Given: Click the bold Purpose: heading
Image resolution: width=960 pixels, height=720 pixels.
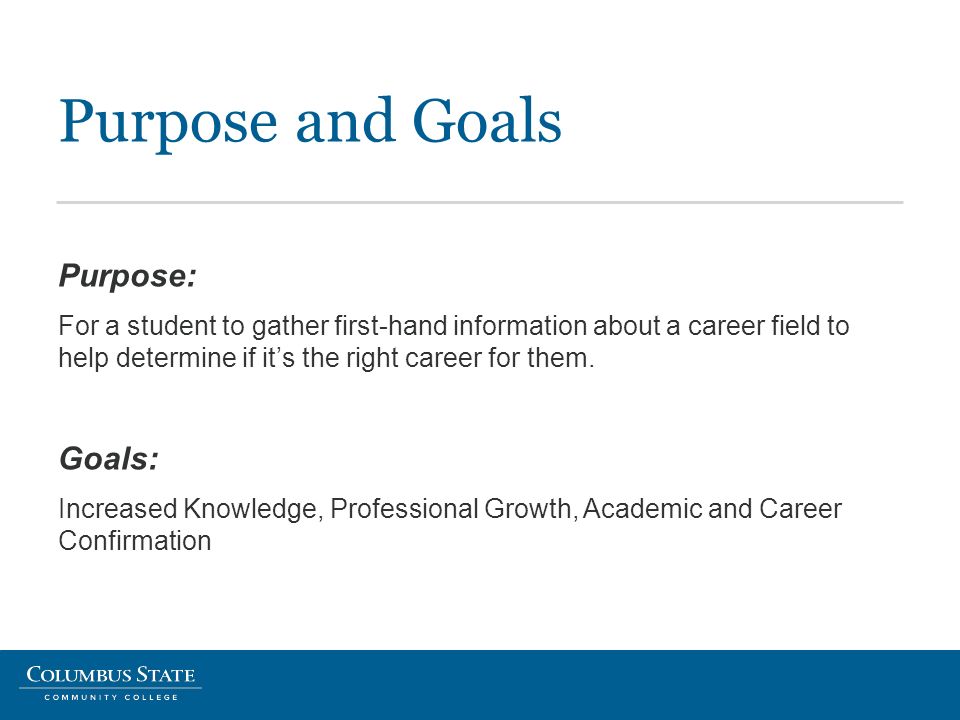Looking at the screenshot, I should (127, 276).
